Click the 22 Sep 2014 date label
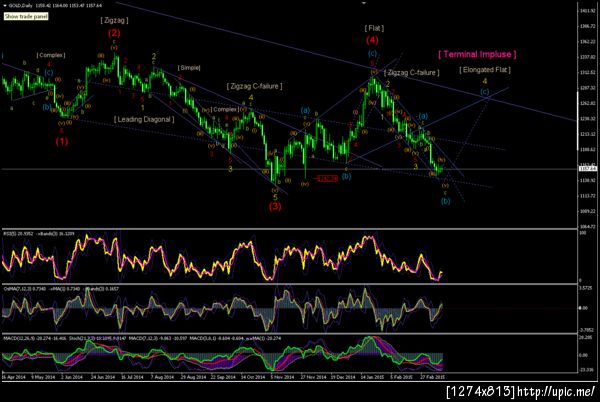 tap(223, 377)
